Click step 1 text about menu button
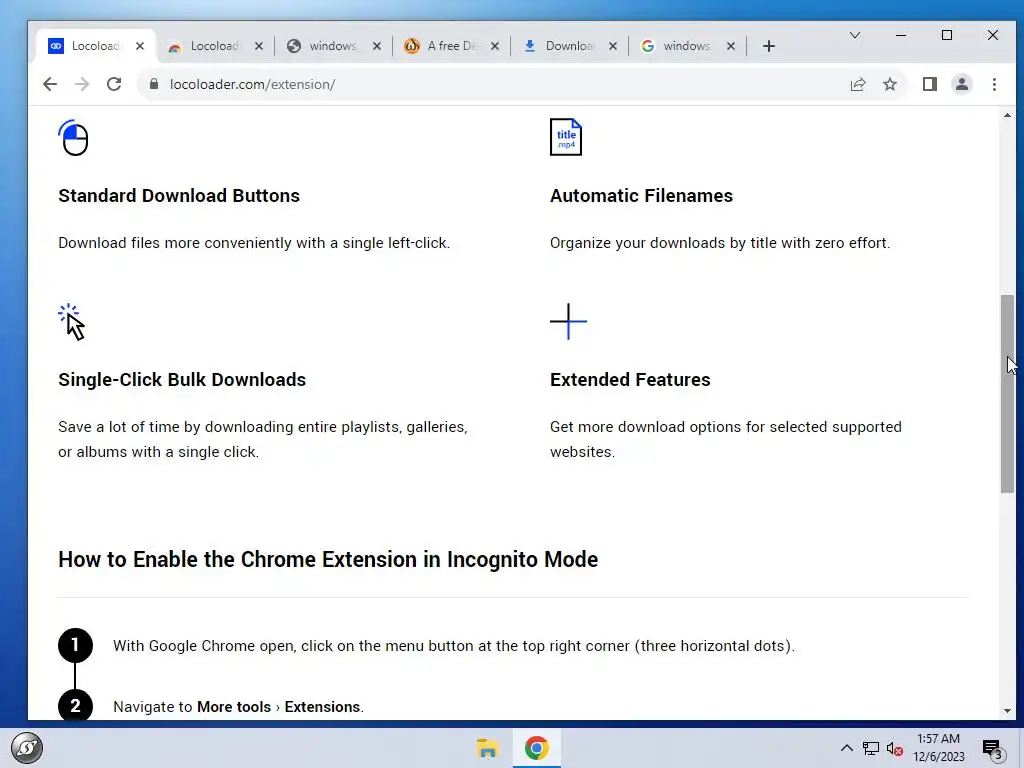This screenshot has height=768, width=1024. click(454, 646)
